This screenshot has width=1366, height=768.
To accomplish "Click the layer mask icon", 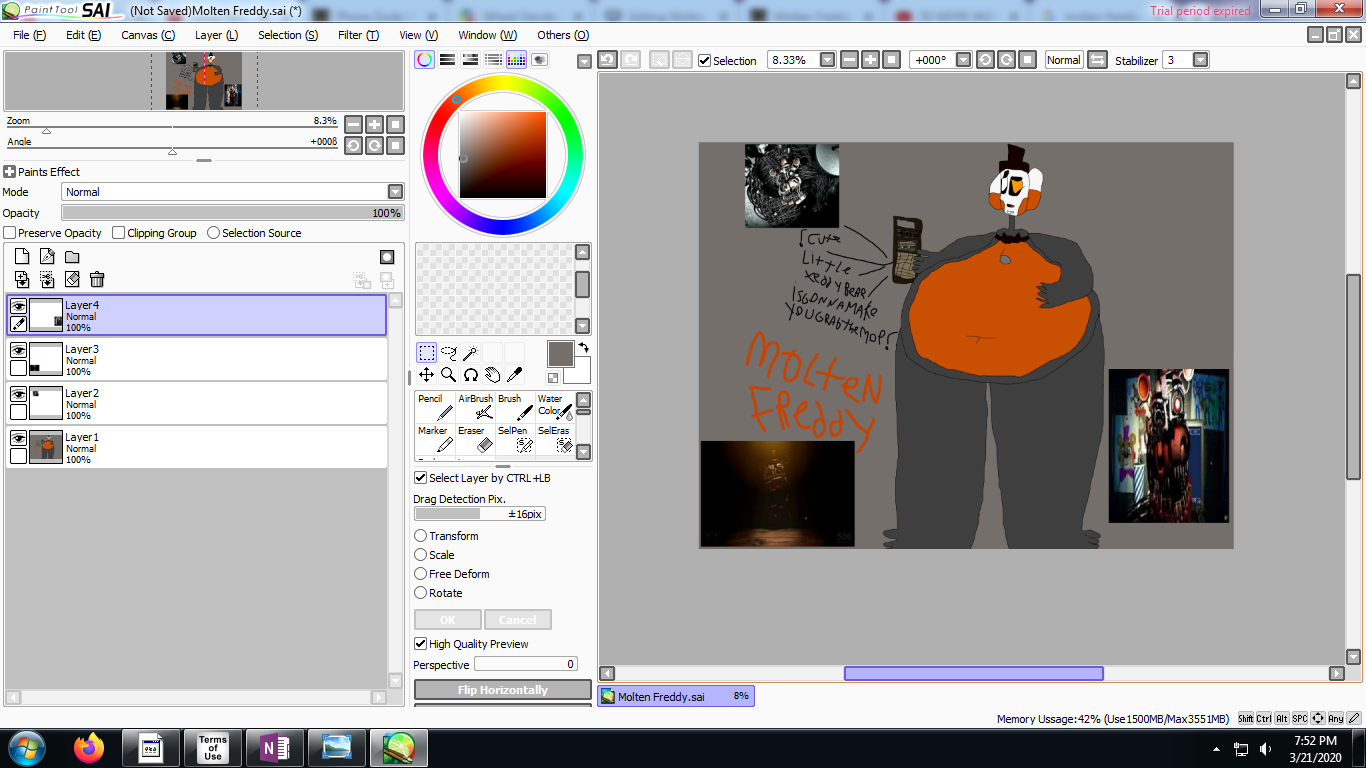I will point(387,257).
